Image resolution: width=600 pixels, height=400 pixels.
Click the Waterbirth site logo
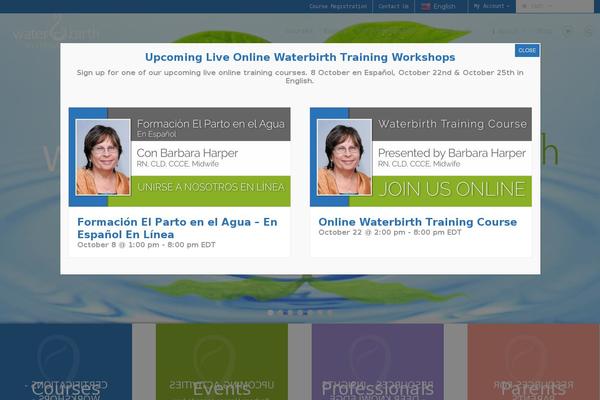click(x=56, y=32)
